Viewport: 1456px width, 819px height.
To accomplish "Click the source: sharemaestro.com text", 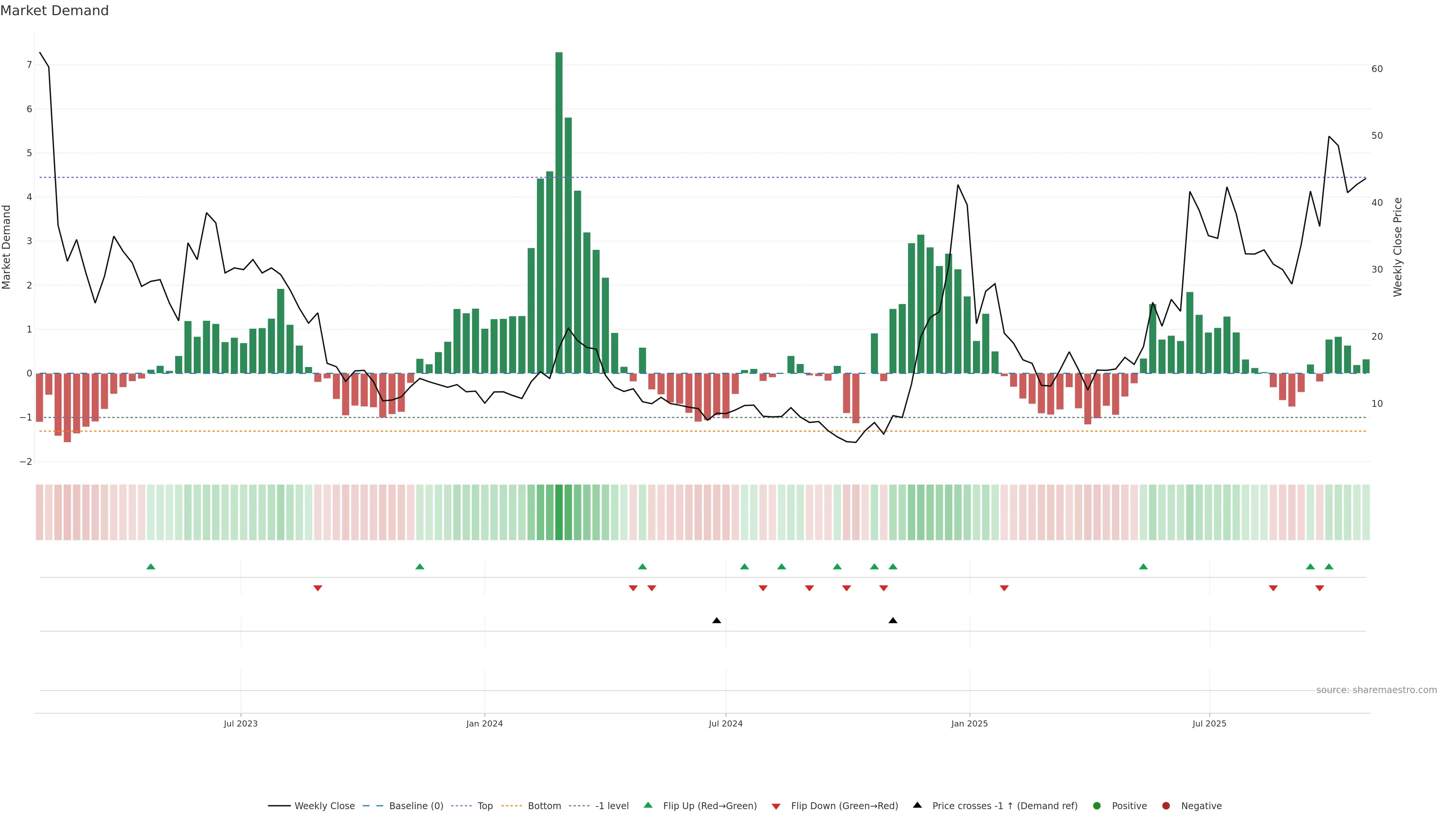I will point(1376,690).
